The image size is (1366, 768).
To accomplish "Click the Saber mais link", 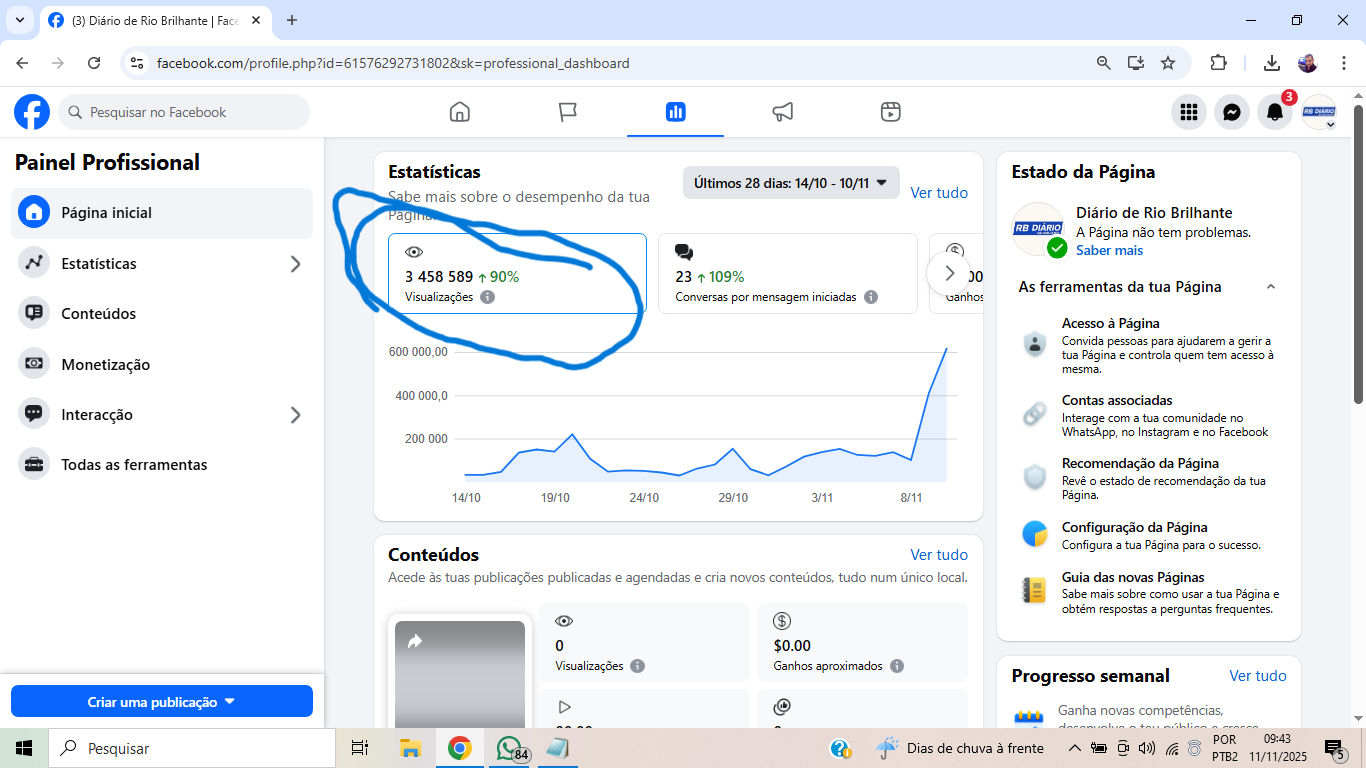I will pos(1109,250).
